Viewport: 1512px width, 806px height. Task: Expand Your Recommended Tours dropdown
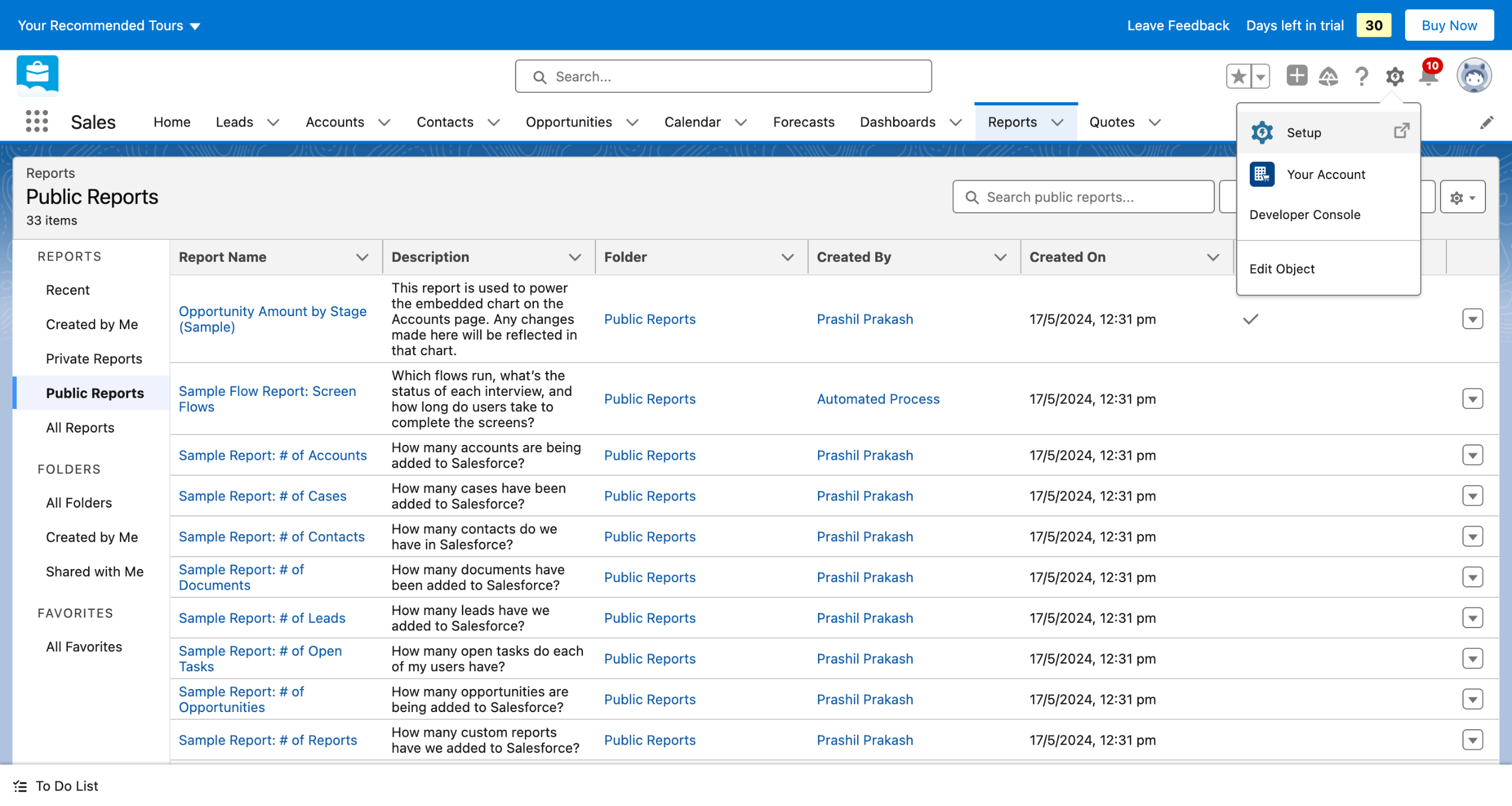[109, 25]
